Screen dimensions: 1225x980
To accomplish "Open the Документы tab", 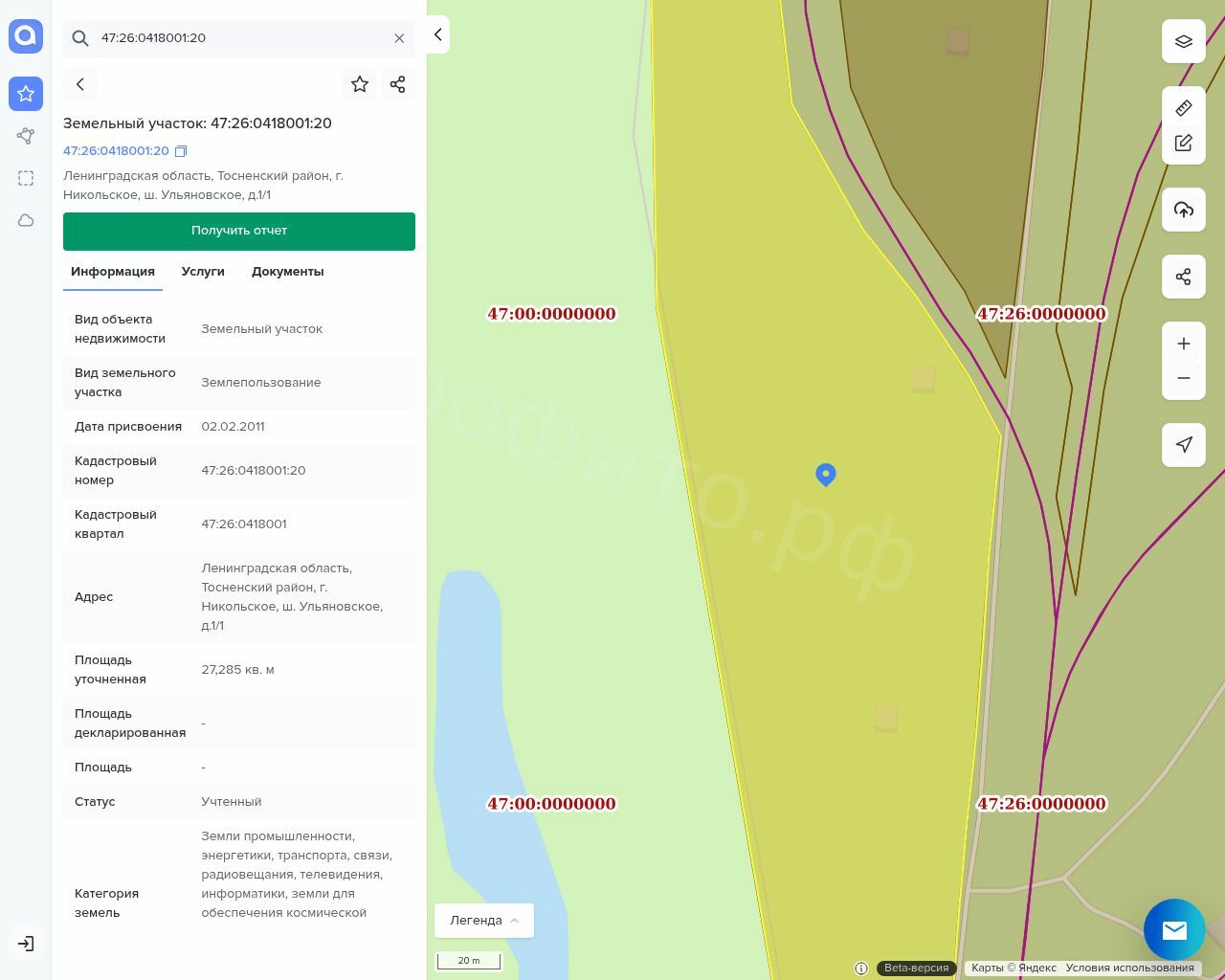I will 287,272.
